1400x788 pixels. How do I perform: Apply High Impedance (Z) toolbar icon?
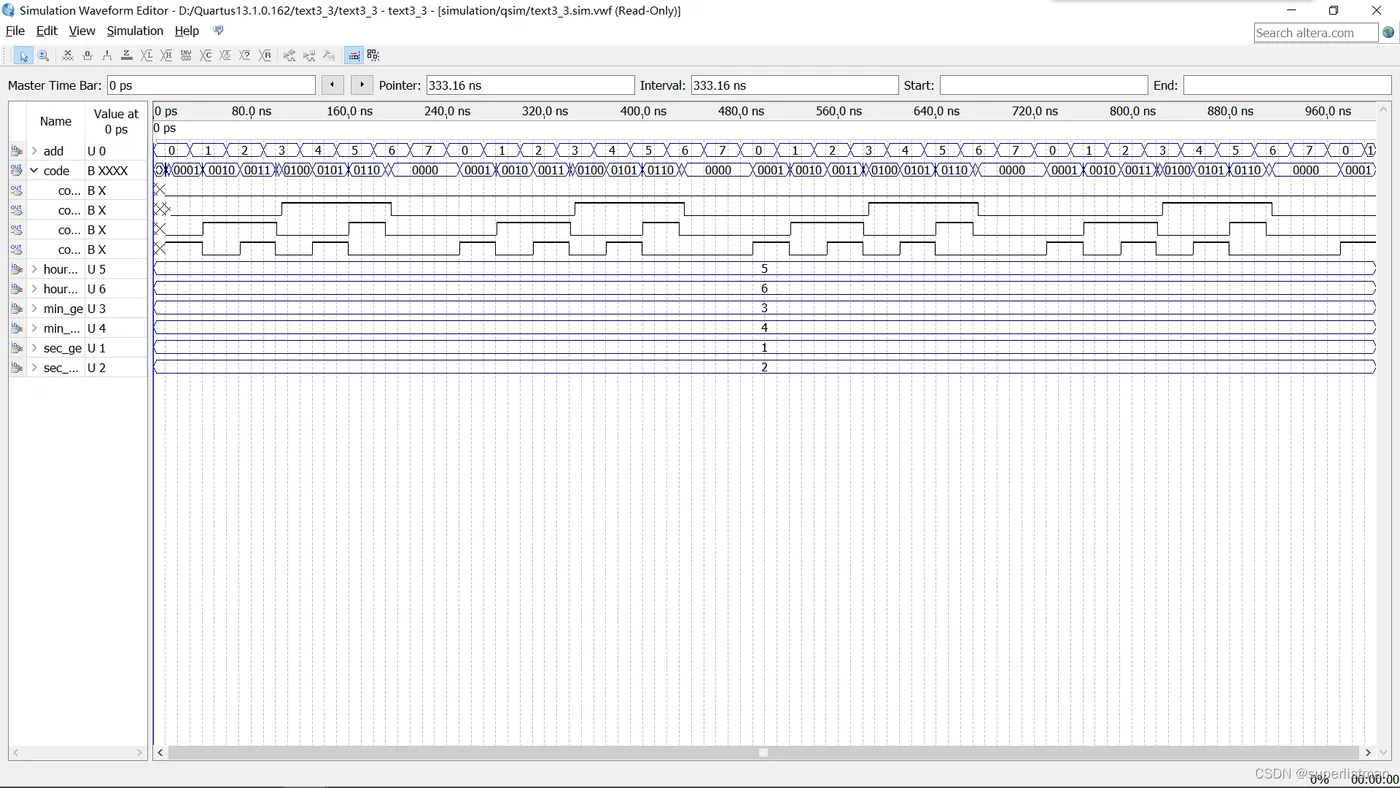tap(127, 55)
